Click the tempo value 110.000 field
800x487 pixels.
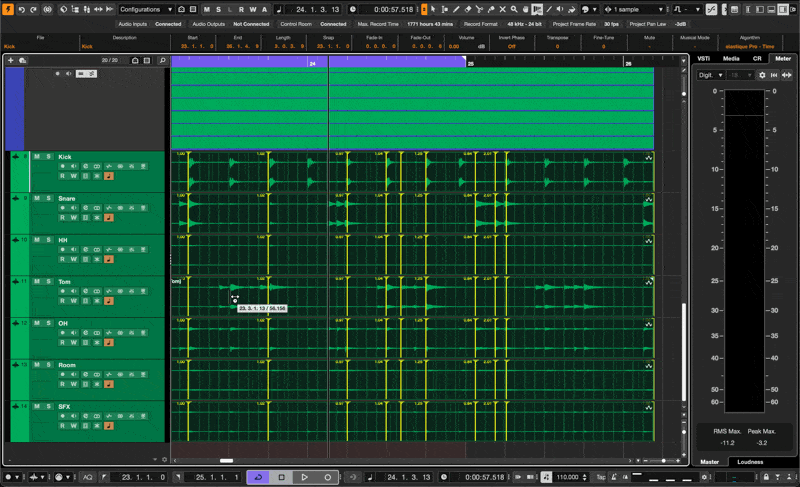567,477
